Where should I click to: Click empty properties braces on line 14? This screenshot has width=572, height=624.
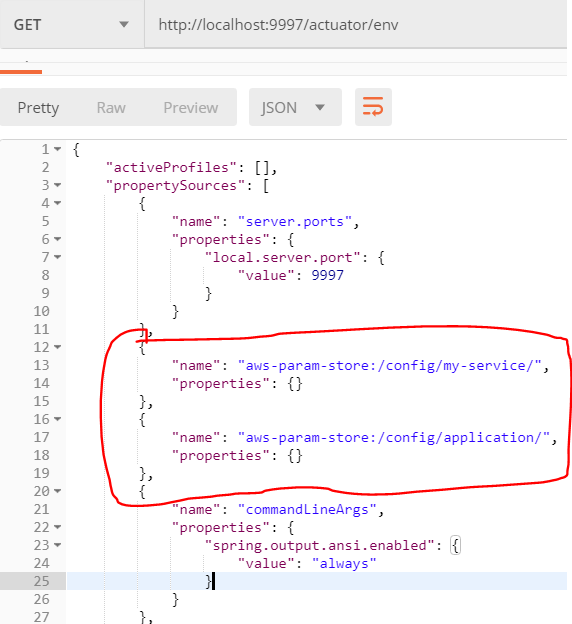(x=295, y=384)
